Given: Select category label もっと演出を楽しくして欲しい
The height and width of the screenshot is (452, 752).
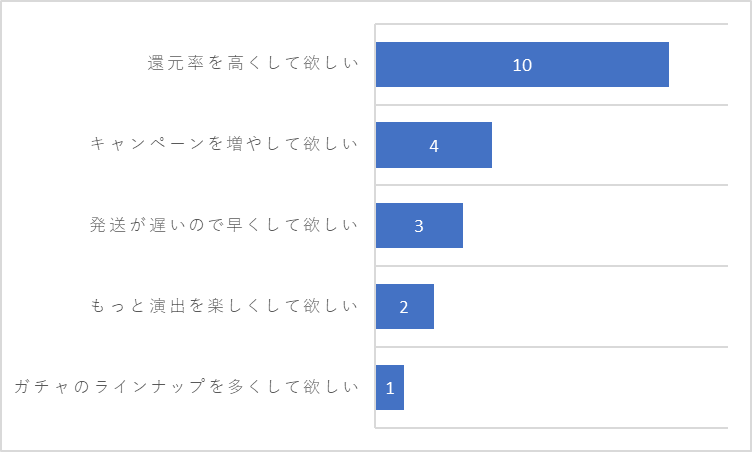Looking at the screenshot, I should [224, 305].
